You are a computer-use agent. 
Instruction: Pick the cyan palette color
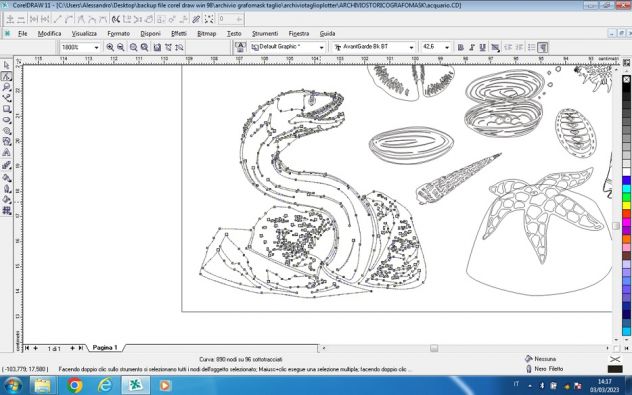click(x=626, y=188)
